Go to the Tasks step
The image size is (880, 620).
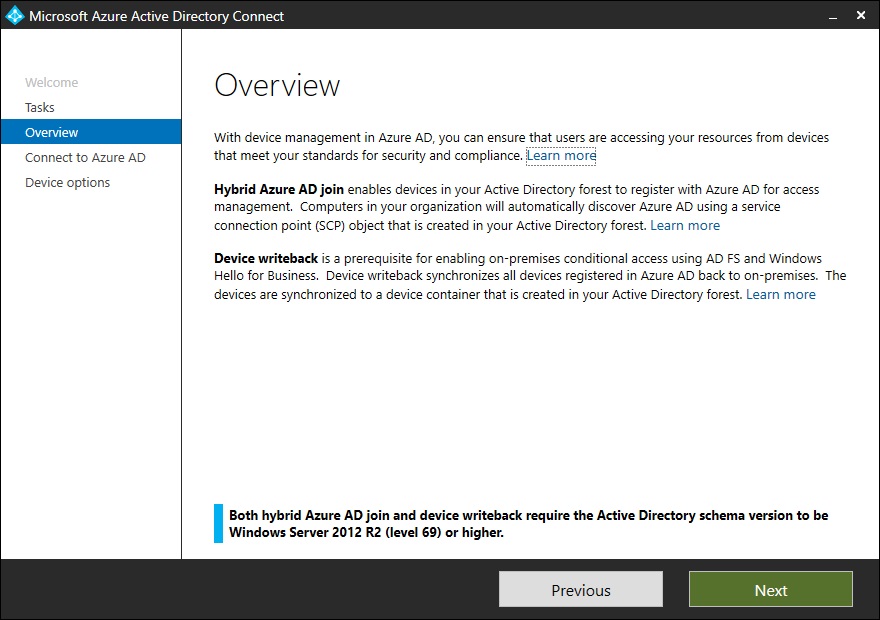pyautogui.click(x=40, y=107)
